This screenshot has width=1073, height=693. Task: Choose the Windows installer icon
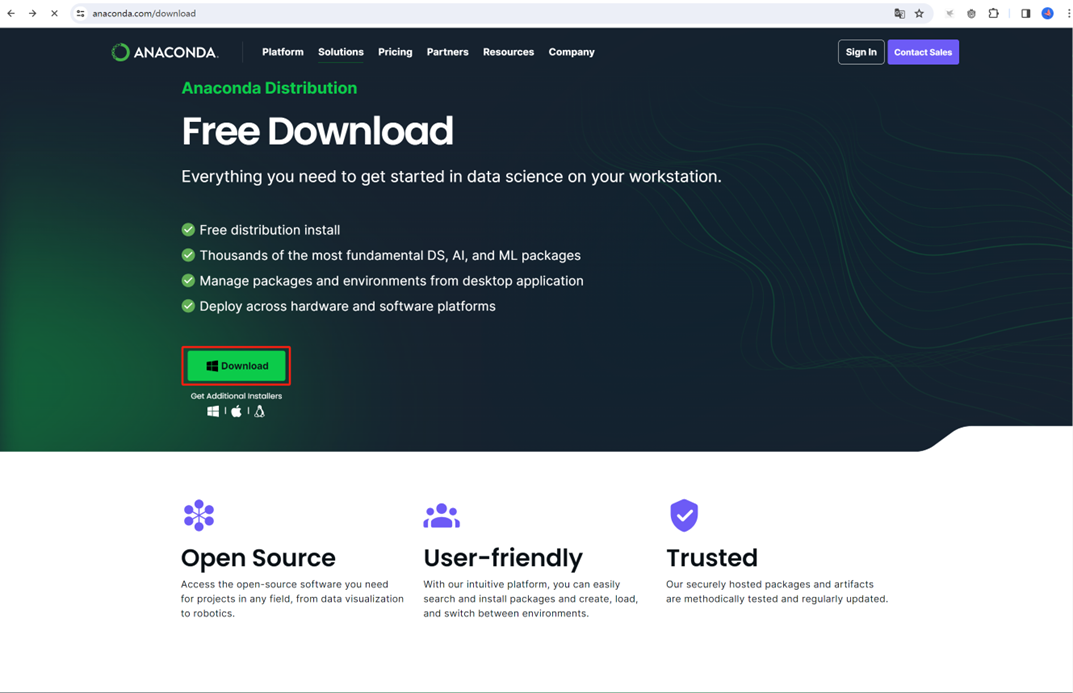pyautogui.click(x=214, y=411)
